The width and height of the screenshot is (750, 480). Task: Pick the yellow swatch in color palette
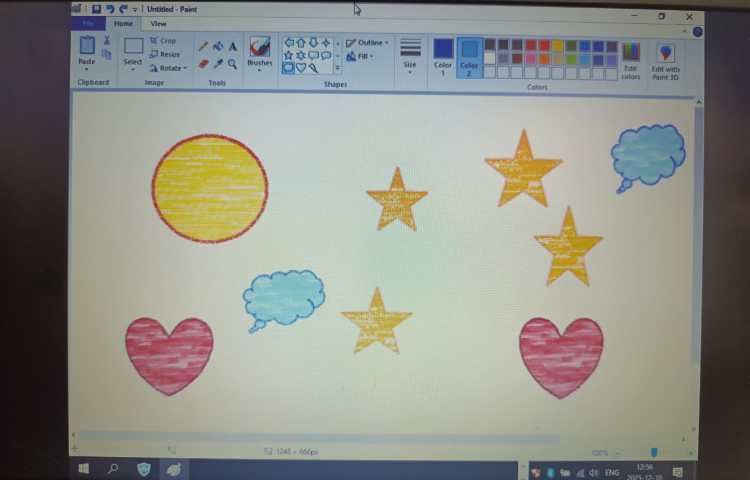(558, 45)
